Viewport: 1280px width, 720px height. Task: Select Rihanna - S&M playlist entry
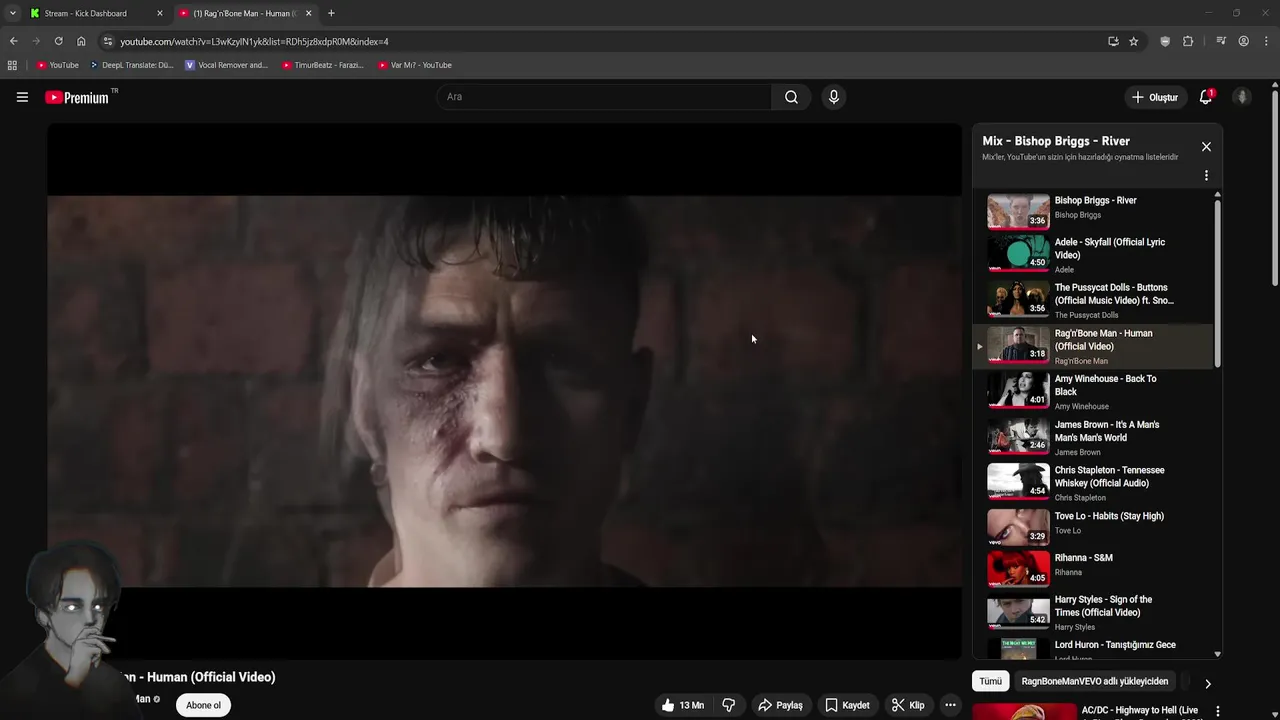(x=1094, y=567)
